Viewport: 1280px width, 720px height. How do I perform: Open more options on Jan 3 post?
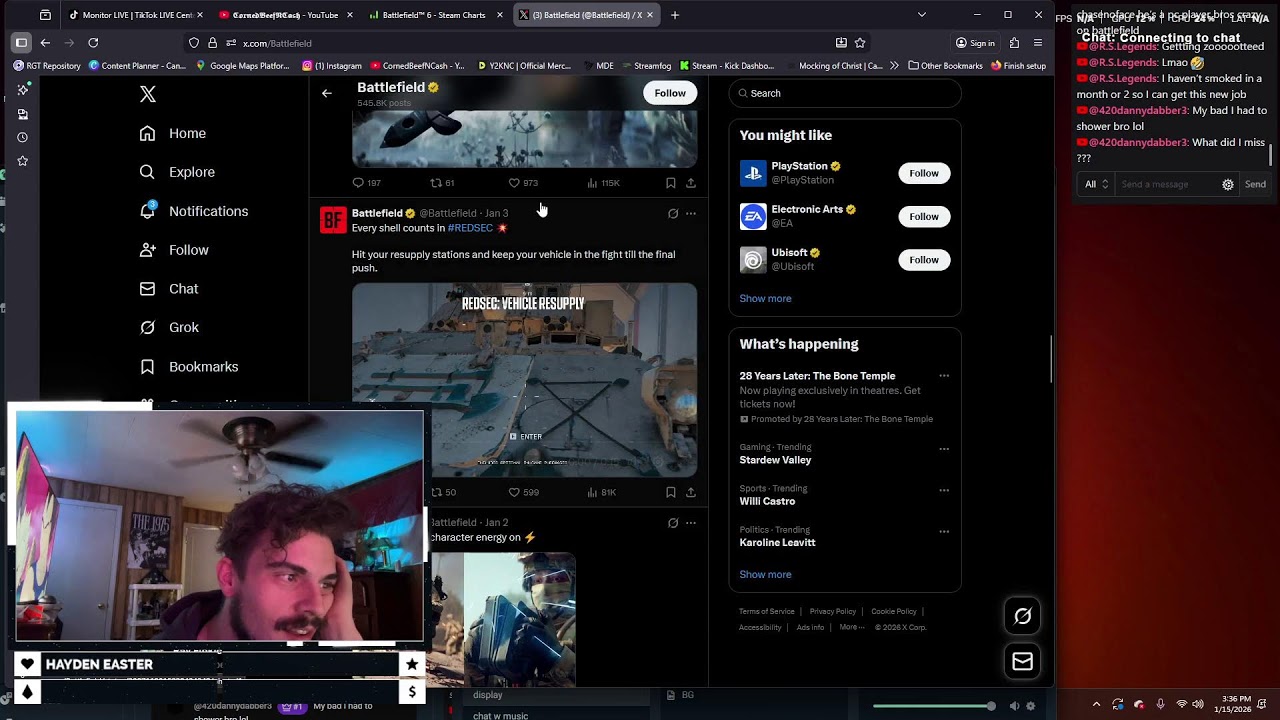coord(691,213)
